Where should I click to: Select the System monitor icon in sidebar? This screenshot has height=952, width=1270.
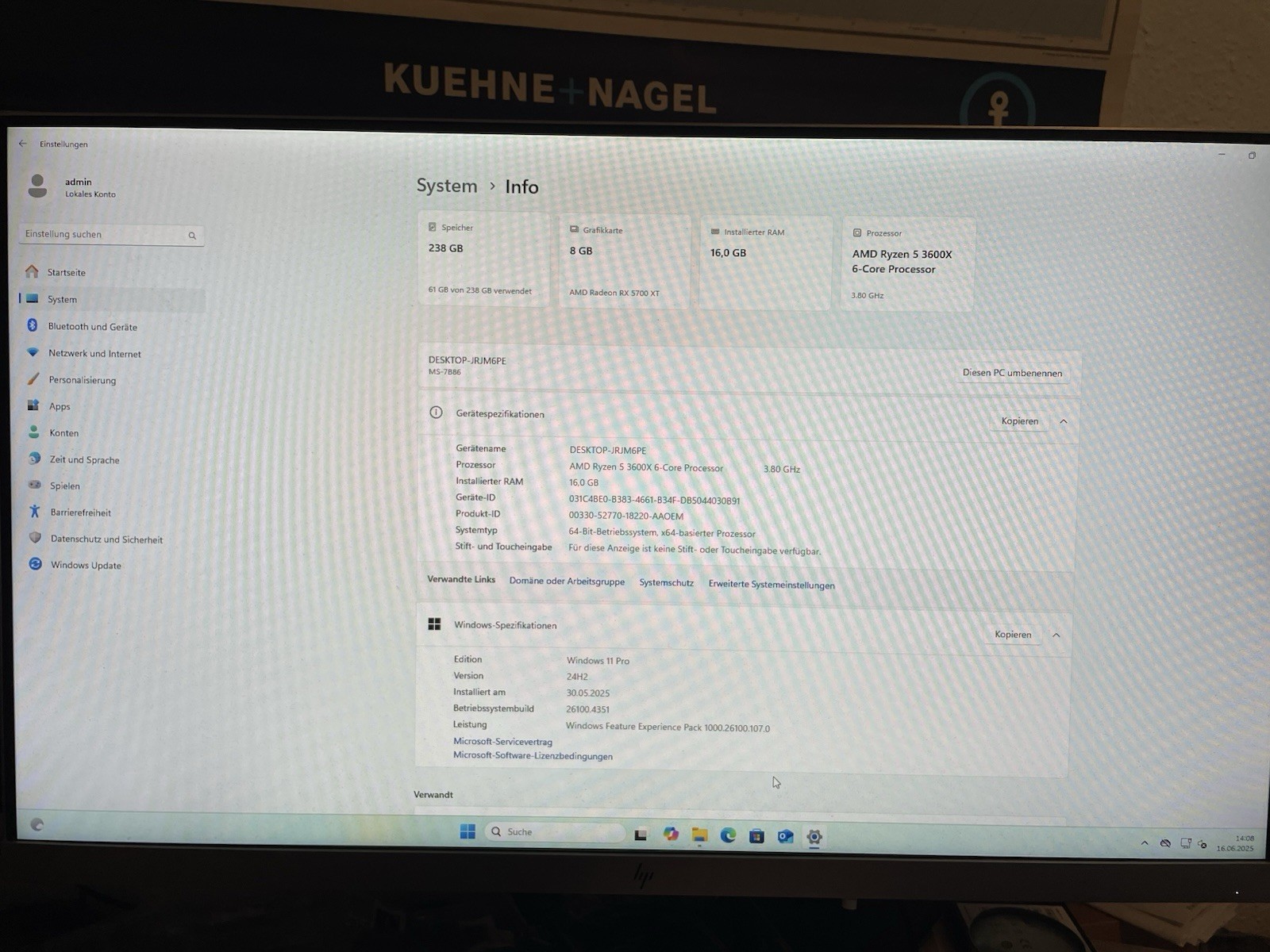33,298
